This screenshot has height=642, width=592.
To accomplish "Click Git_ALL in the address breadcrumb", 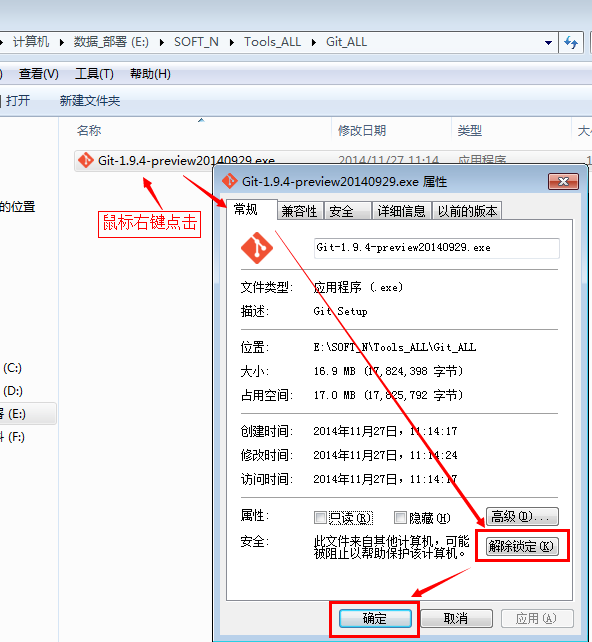I will 346,42.
